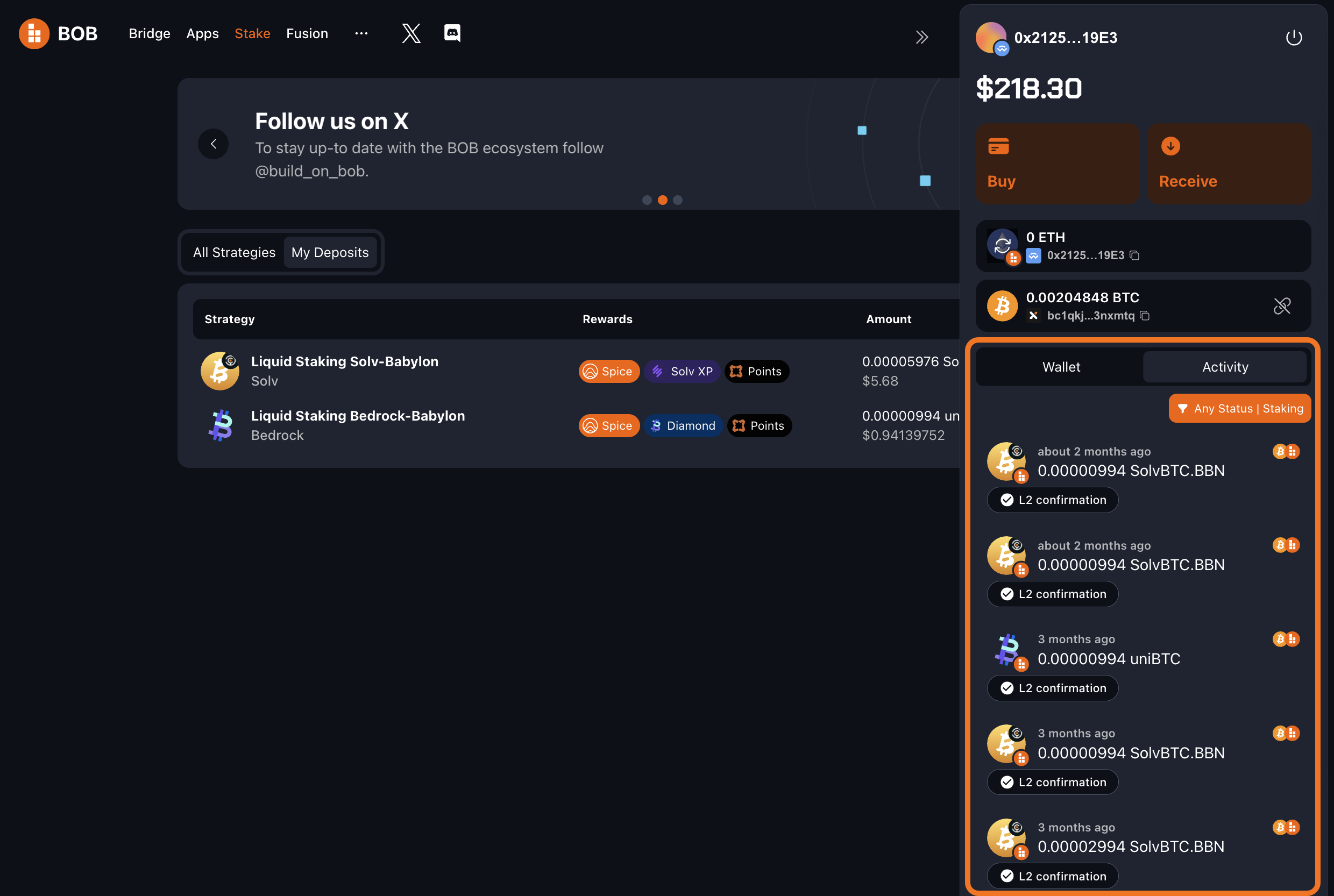Click L2 confirmation badge under uniBTC
Image resolution: width=1334 pixels, height=896 pixels.
1052,688
